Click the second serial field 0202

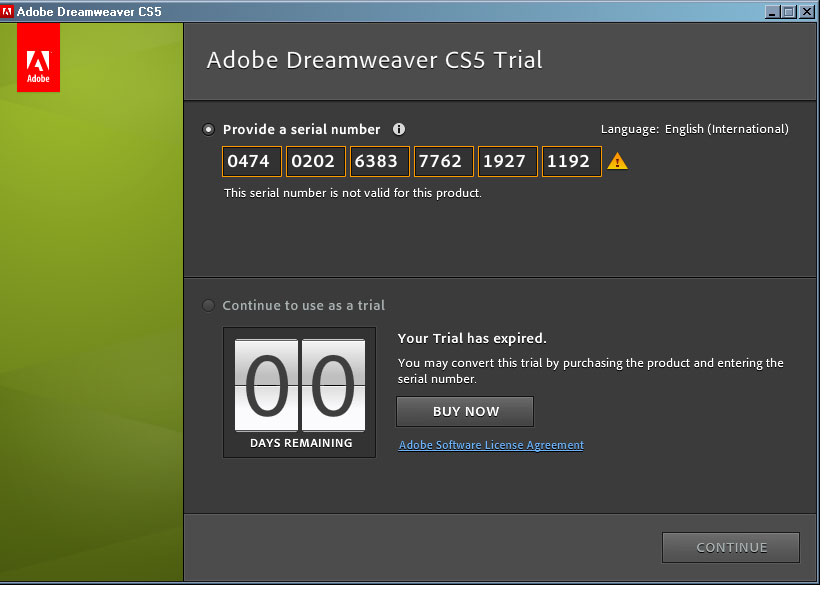click(x=316, y=161)
